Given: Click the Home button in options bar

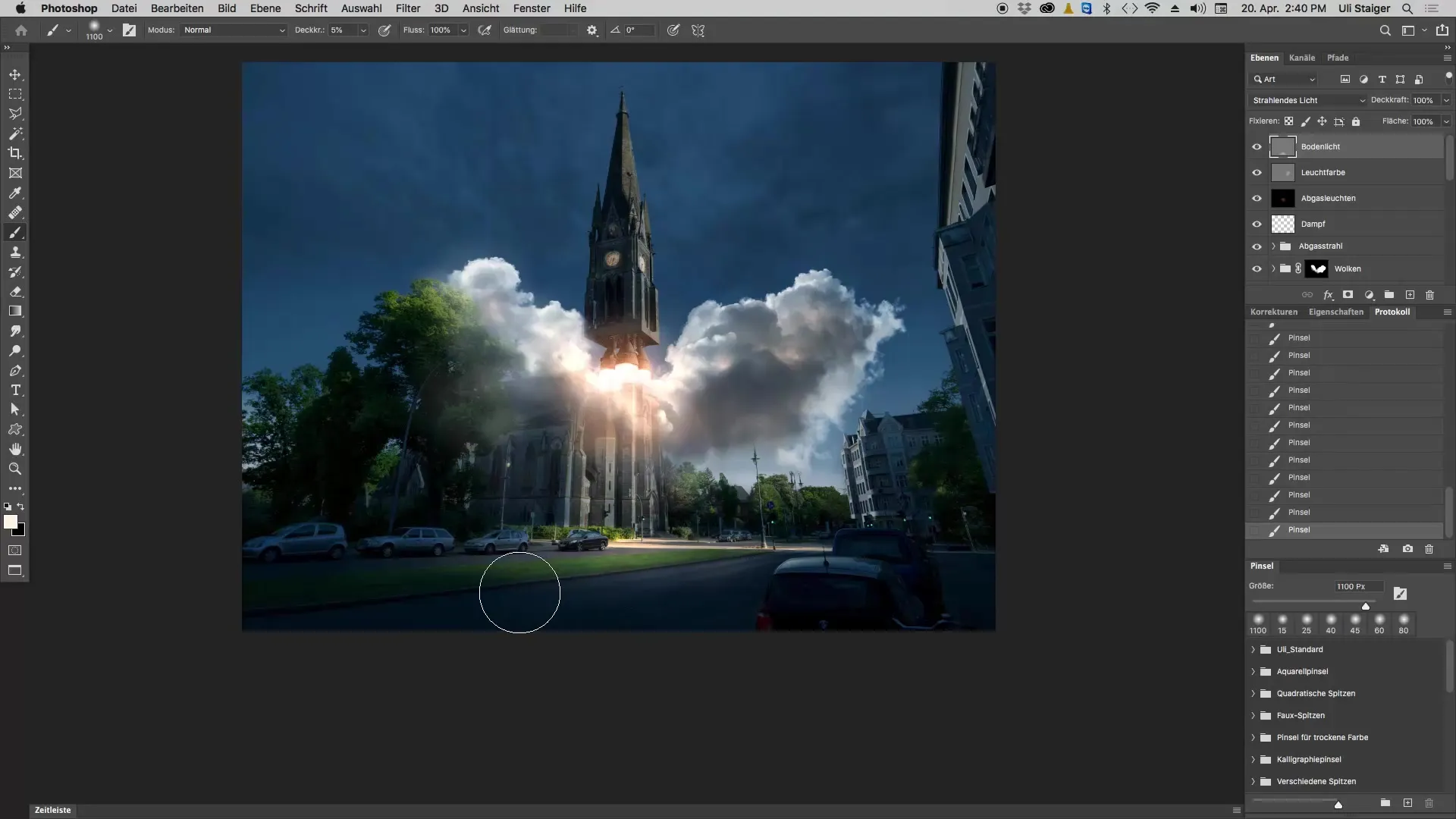Looking at the screenshot, I should [x=21, y=30].
